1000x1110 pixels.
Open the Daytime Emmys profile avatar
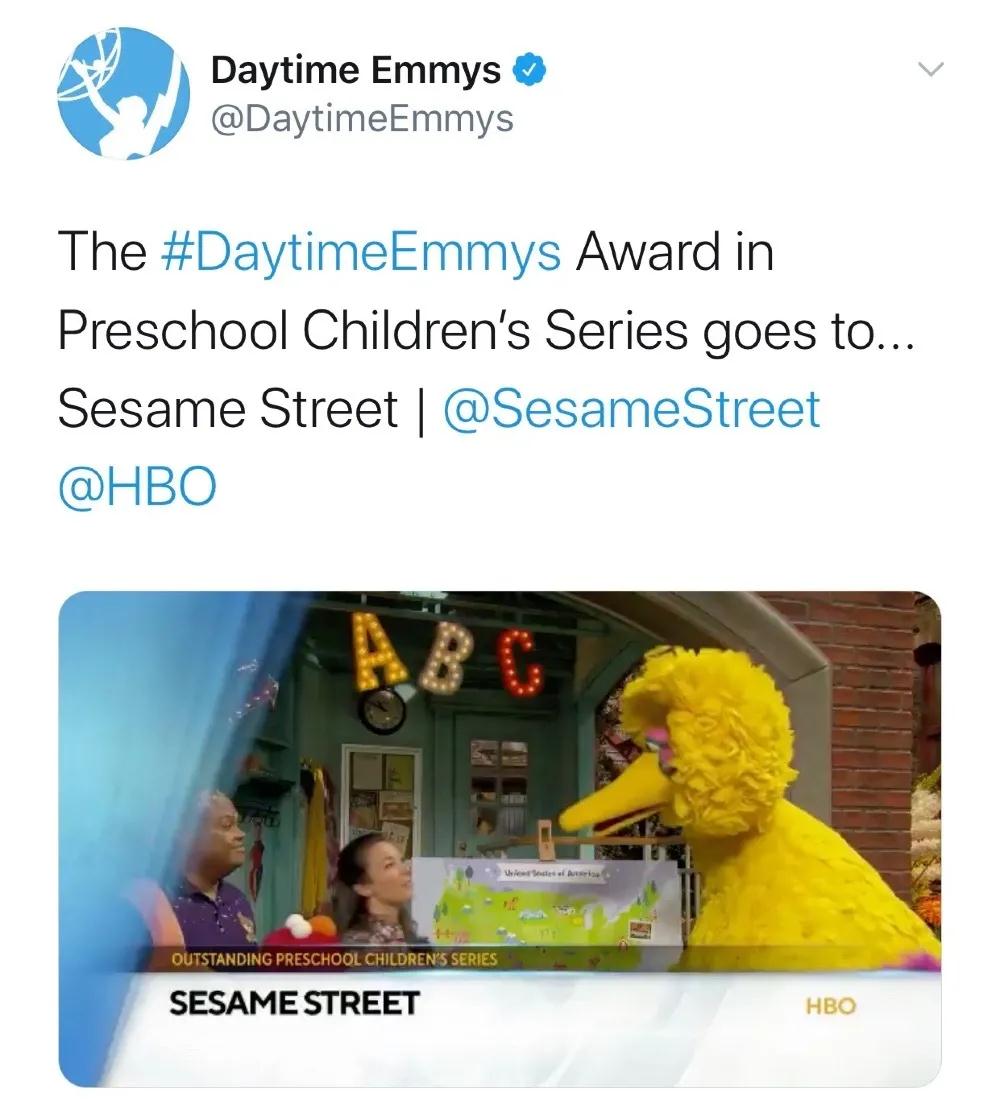pos(123,93)
